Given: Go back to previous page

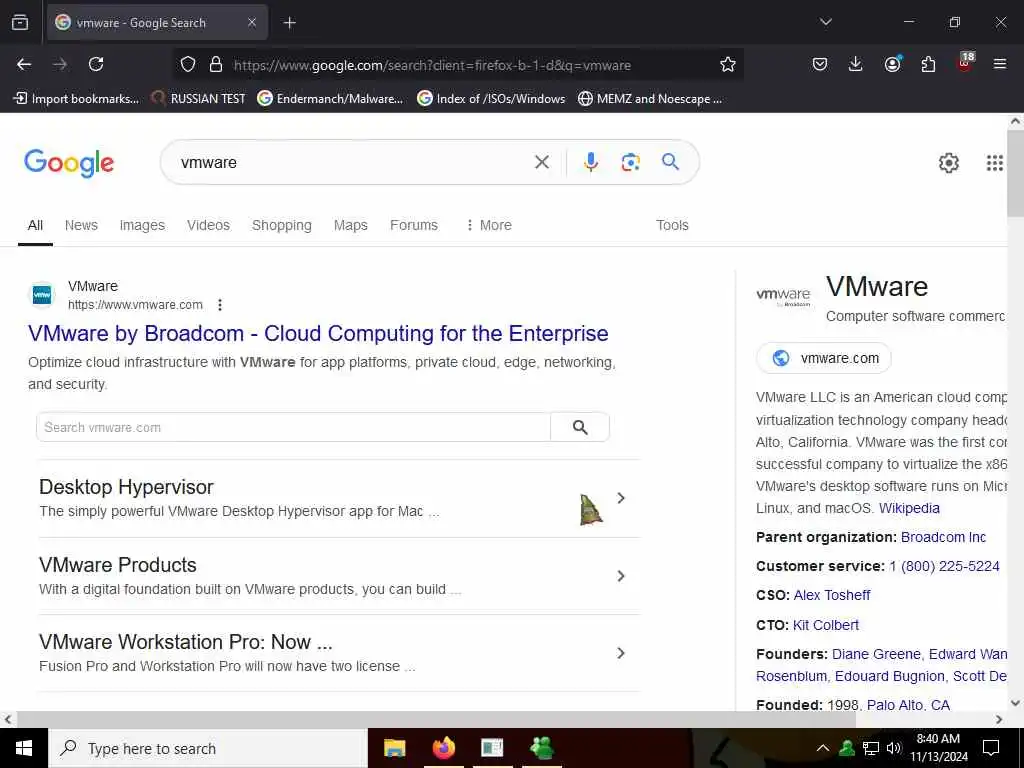Looking at the screenshot, I should (x=24, y=64).
